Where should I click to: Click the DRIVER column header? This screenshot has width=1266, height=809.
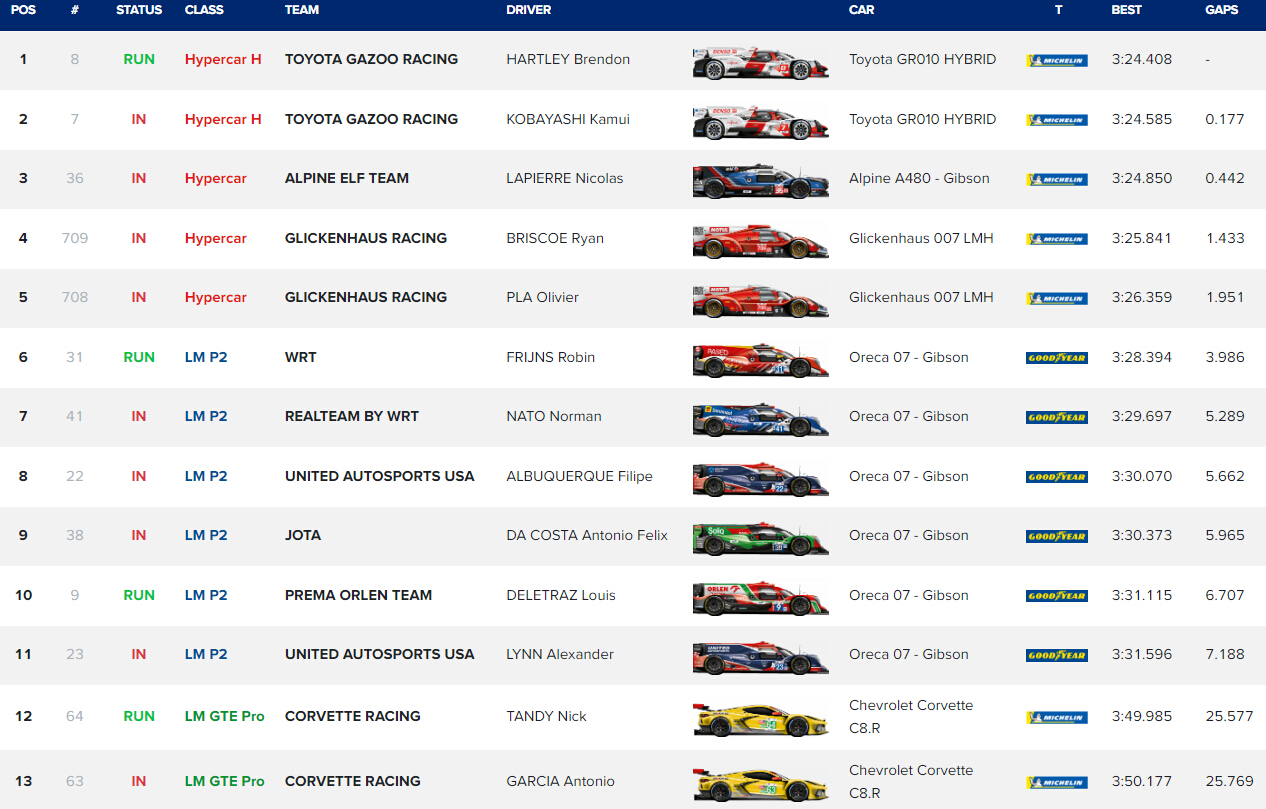click(x=530, y=10)
